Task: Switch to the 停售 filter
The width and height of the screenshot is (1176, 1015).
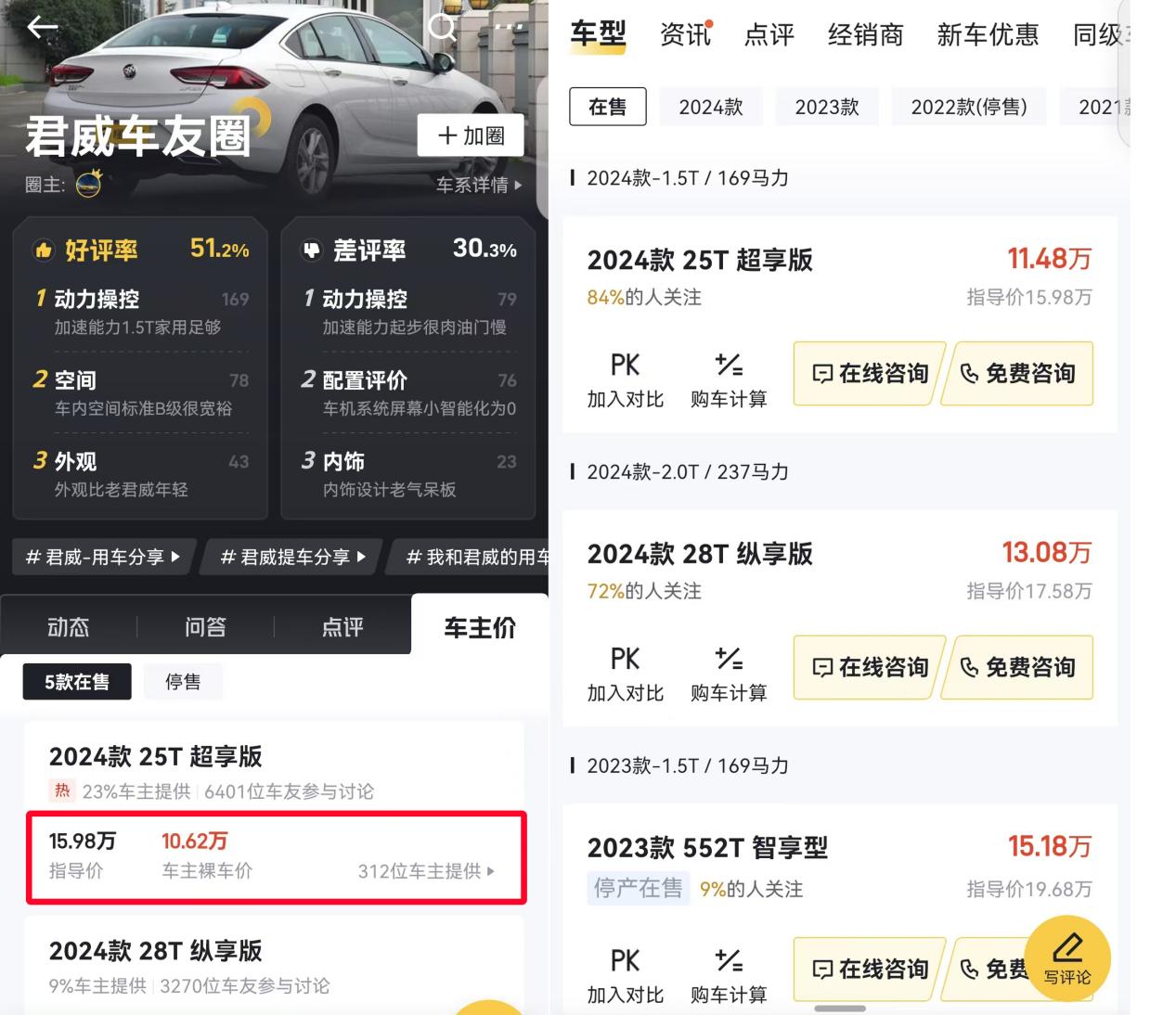Action: (x=183, y=682)
